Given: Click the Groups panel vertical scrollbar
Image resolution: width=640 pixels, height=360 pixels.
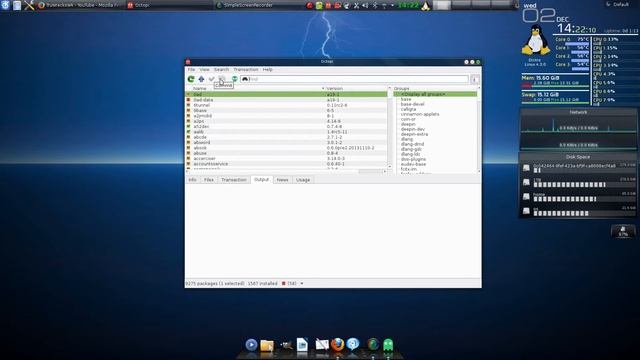Looking at the screenshot, I should [479, 131].
